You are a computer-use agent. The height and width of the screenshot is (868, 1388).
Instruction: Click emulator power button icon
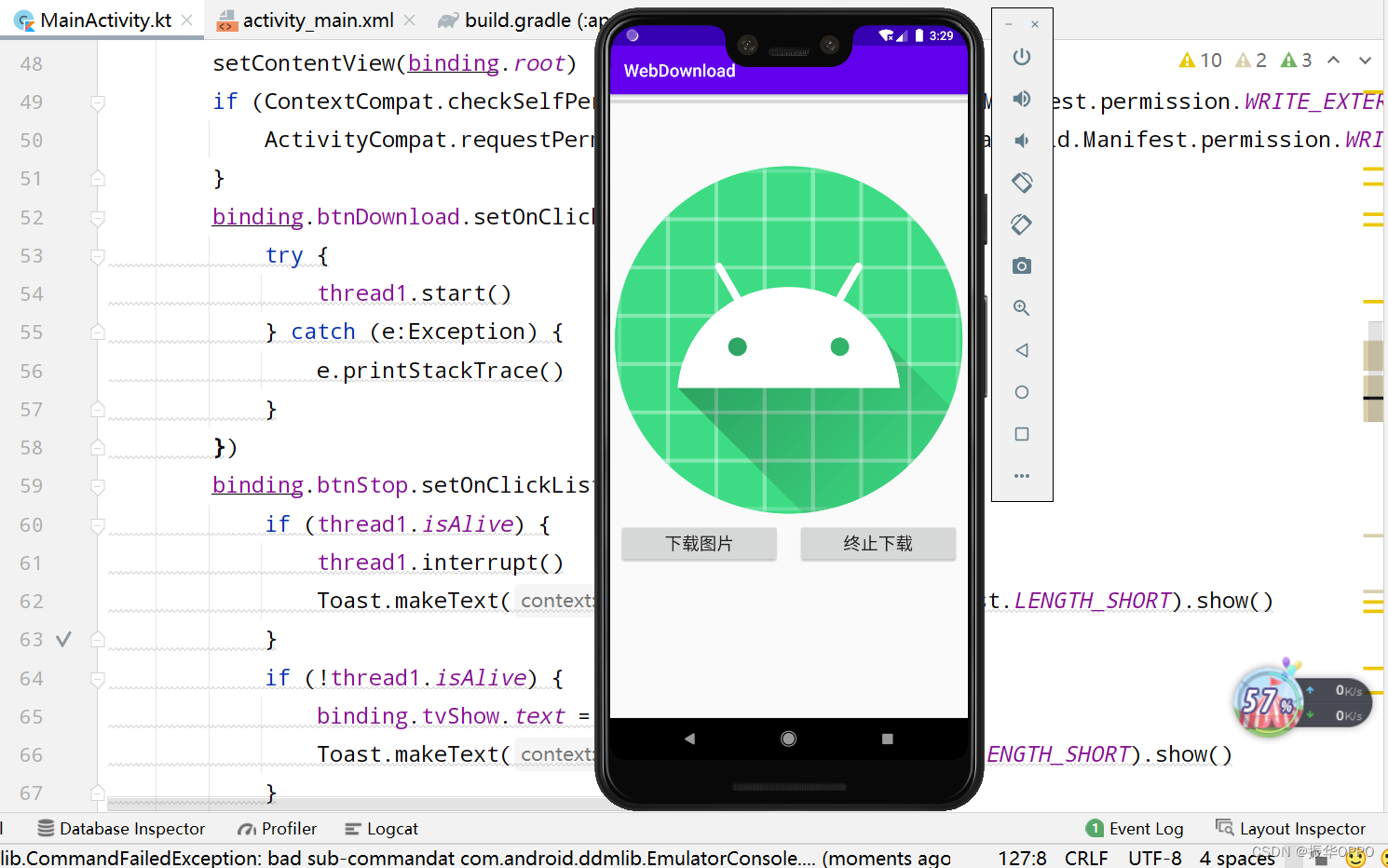click(1022, 57)
